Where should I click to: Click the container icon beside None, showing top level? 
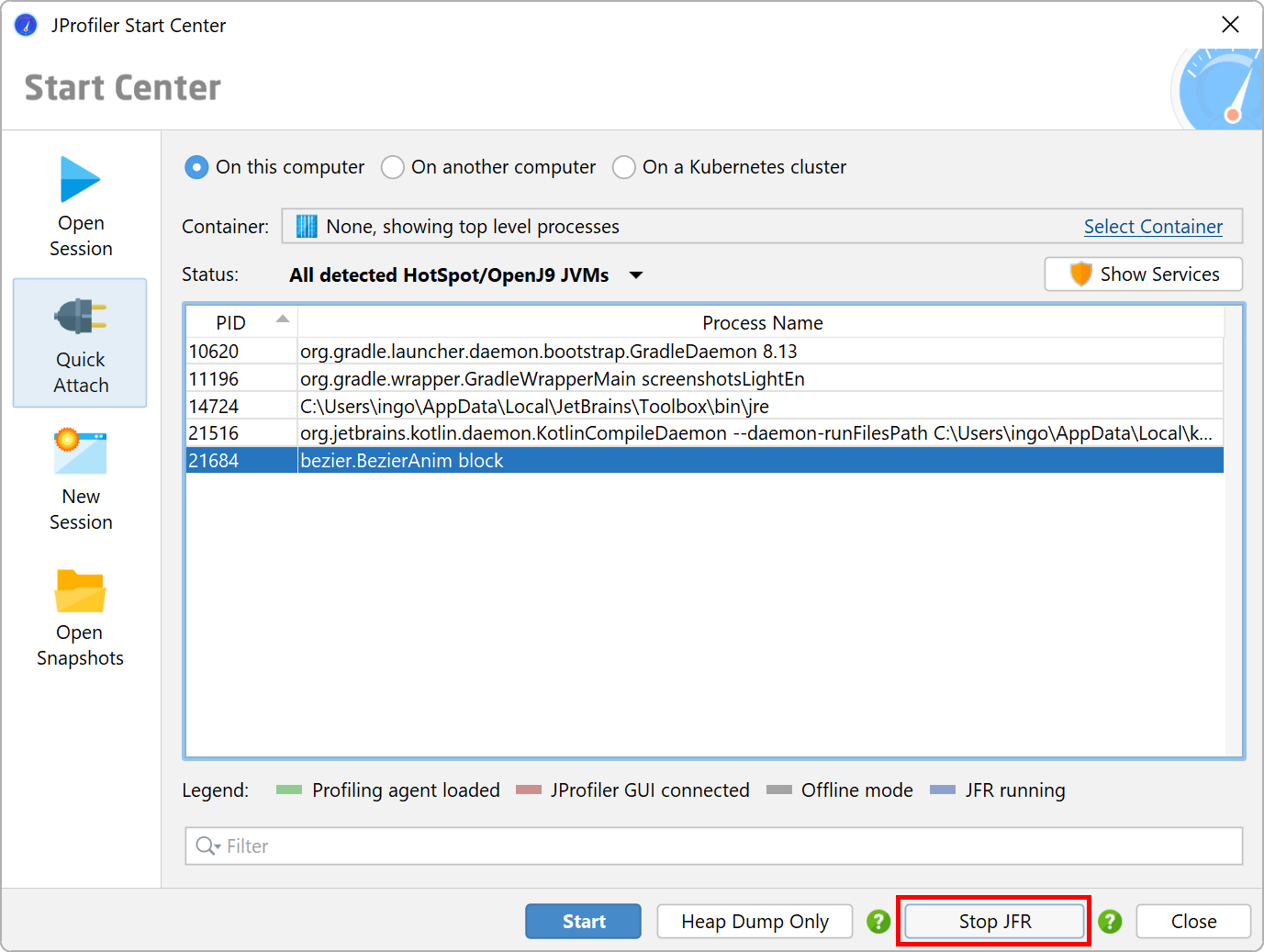(307, 227)
